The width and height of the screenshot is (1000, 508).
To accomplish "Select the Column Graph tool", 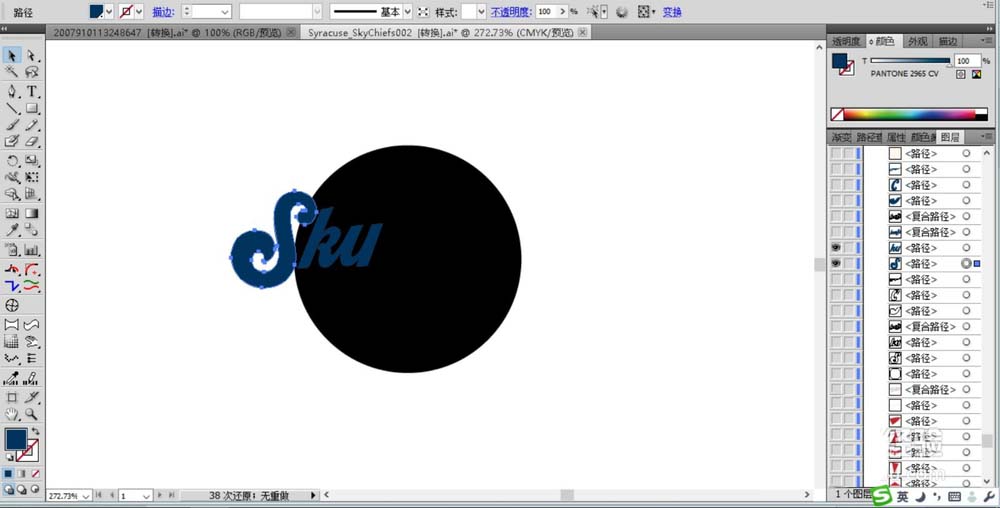I will coord(31,250).
